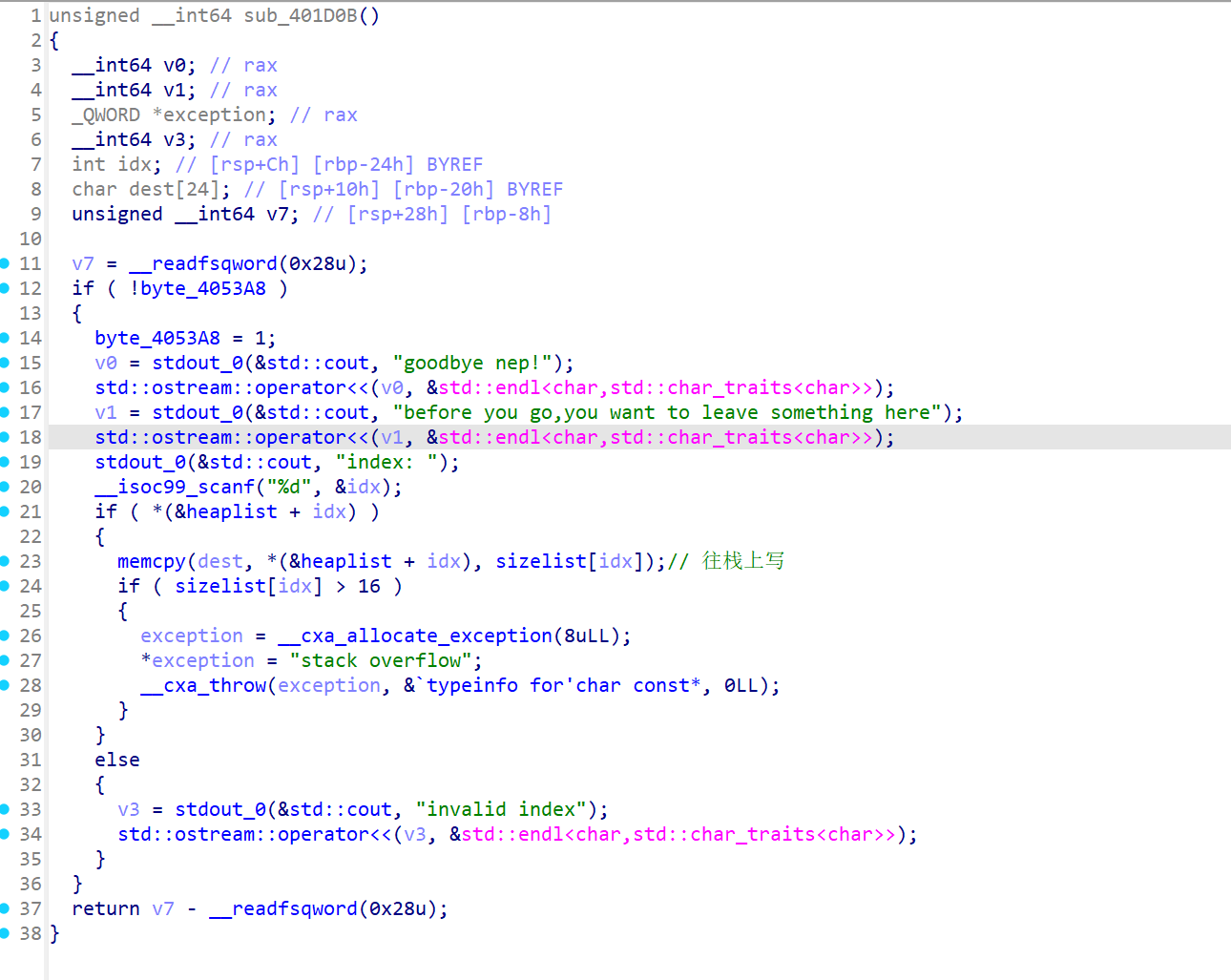Click &idx argument in scanf call
The width and height of the screenshot is (1231, 980).
pyautogui.click(x=358, y=487)
